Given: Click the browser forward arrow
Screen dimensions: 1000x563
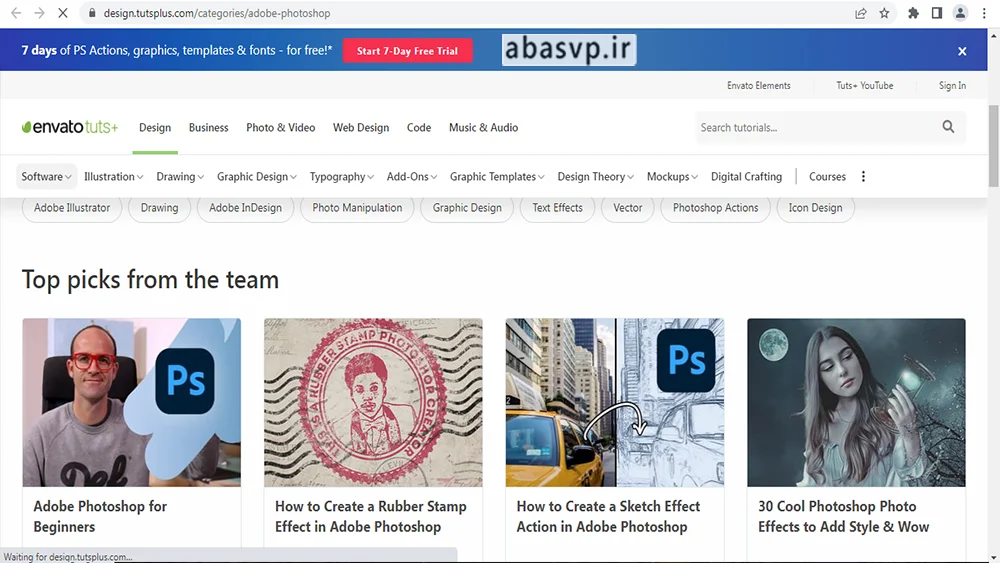Looking at the screenshot, I should click(40, 13).
